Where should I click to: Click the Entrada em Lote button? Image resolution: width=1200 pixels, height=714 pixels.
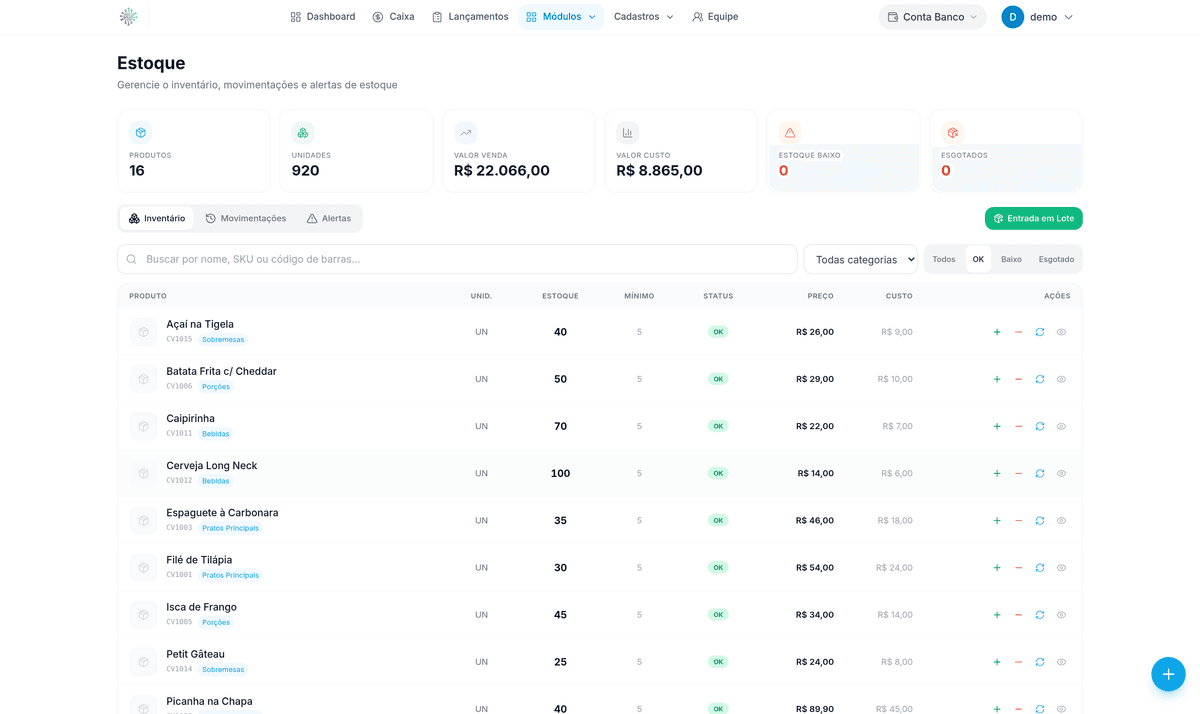[x=1034, y=218]
